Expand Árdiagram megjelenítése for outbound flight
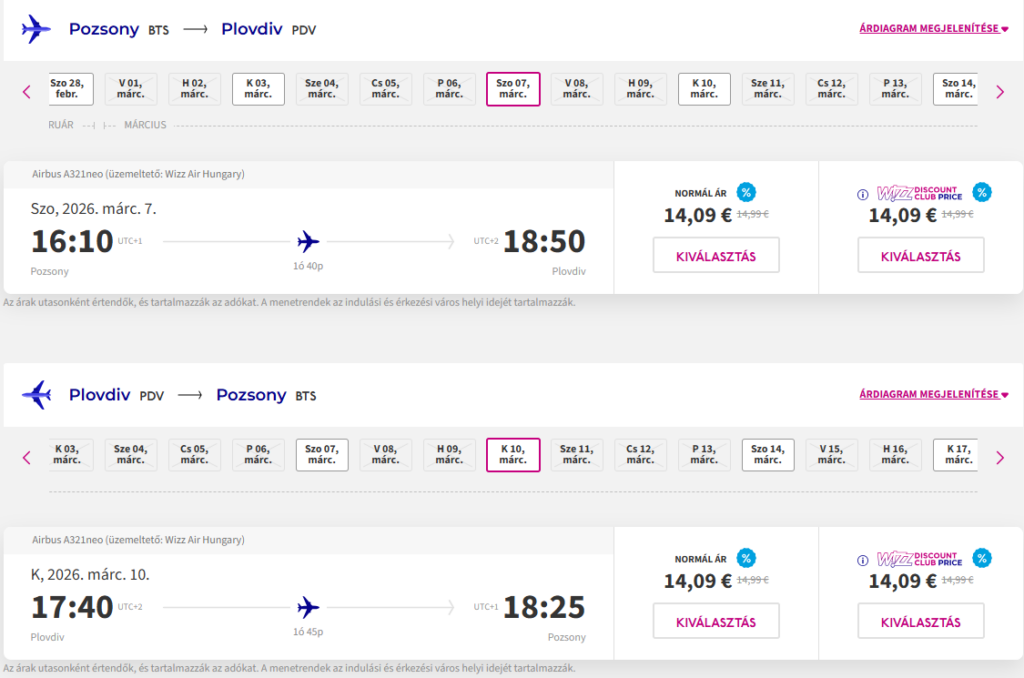This screenshot has height=678, width=1024. tap(933, 29)
